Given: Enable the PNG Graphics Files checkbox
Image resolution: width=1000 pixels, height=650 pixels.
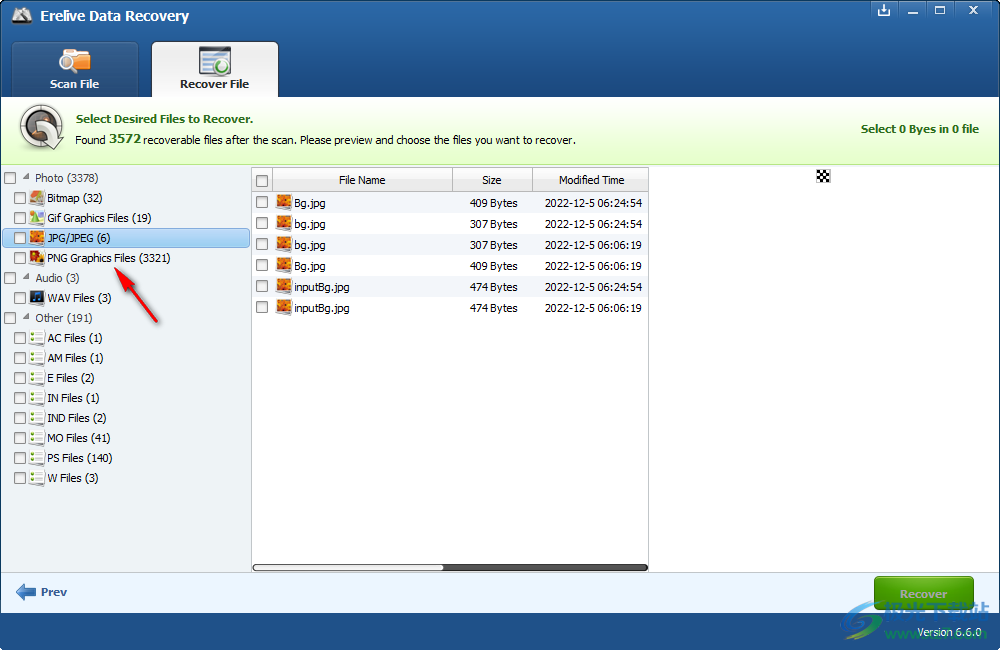Looking at the screenshot, I should pos(20,258).
